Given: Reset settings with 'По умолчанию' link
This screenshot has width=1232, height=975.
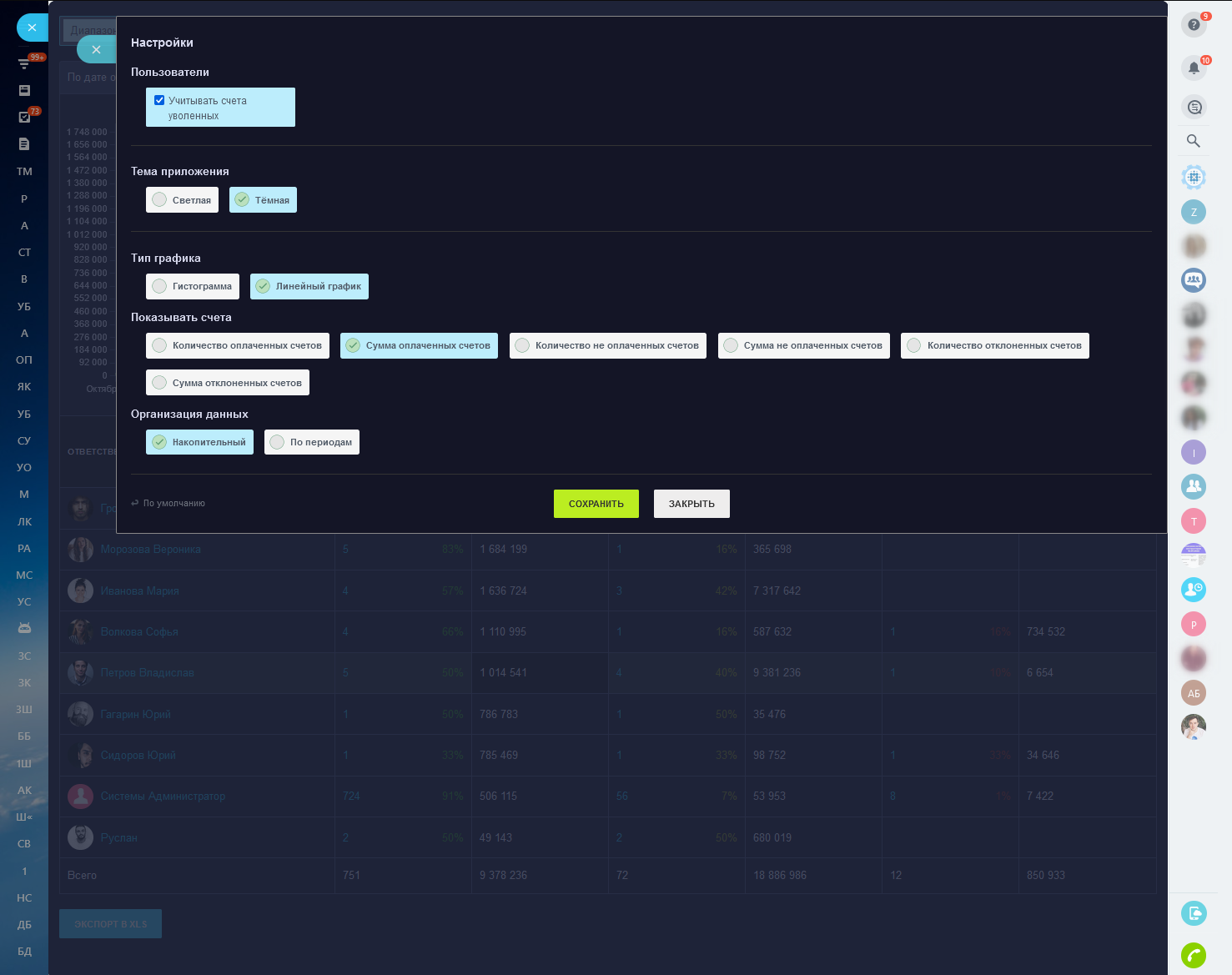Looking at the screenshot, I should pos(168,504).
